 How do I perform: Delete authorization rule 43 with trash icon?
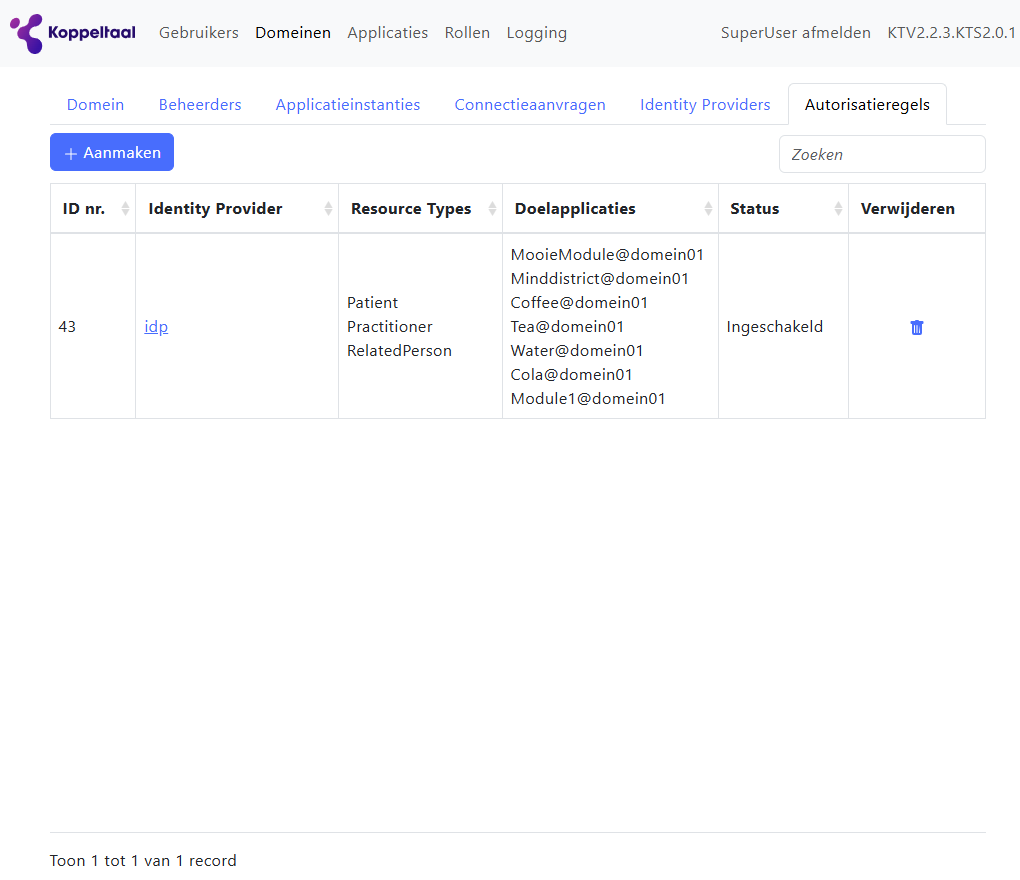916,327
